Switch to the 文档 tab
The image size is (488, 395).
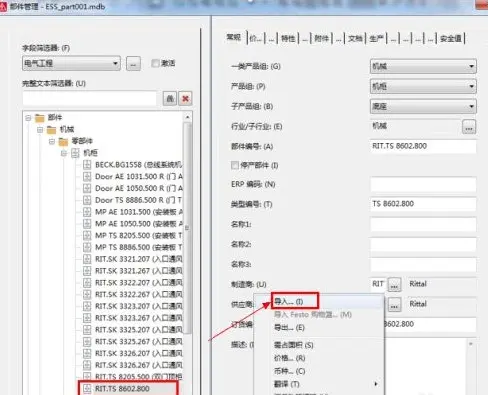355,39
